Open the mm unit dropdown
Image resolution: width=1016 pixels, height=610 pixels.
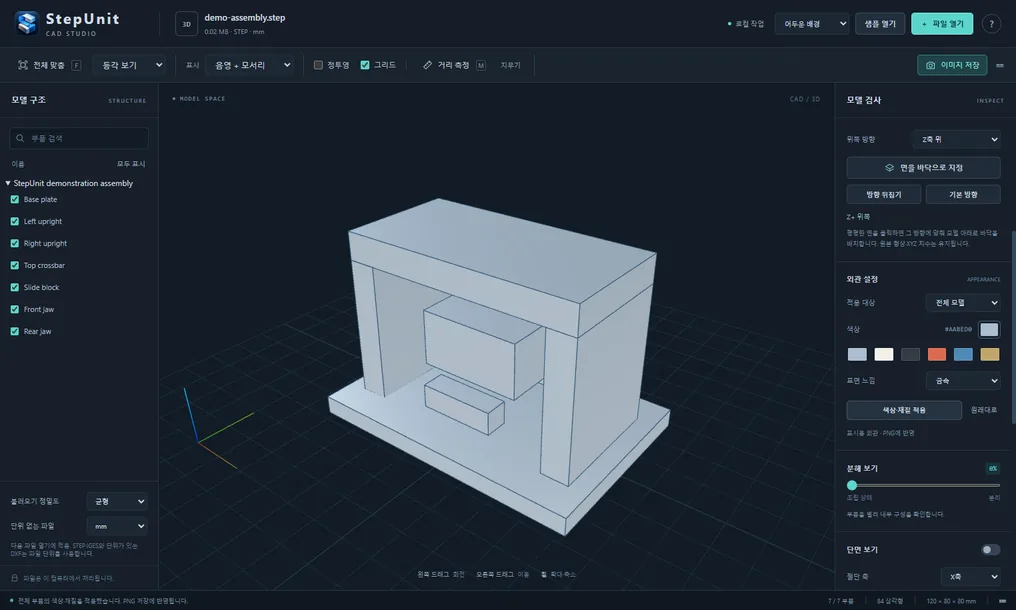point(117,526)
